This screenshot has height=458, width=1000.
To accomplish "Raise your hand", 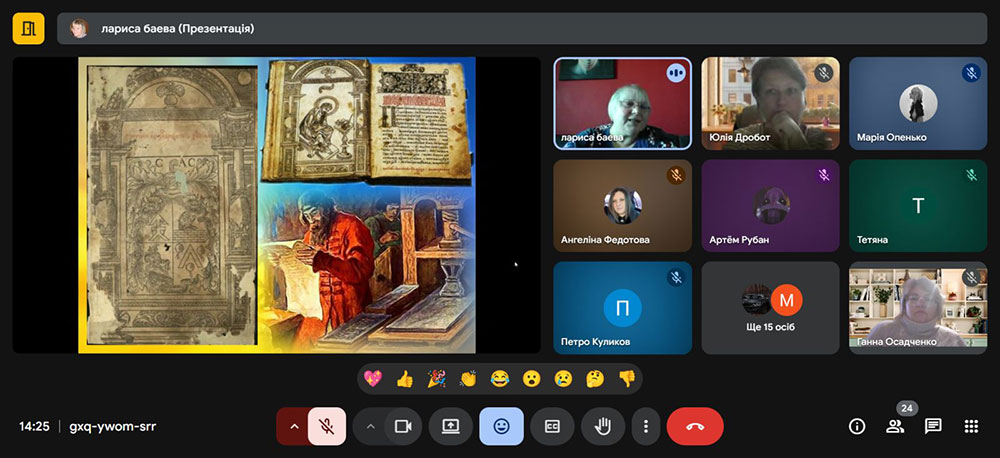I will pyautogui.click(x=603, y=426).
